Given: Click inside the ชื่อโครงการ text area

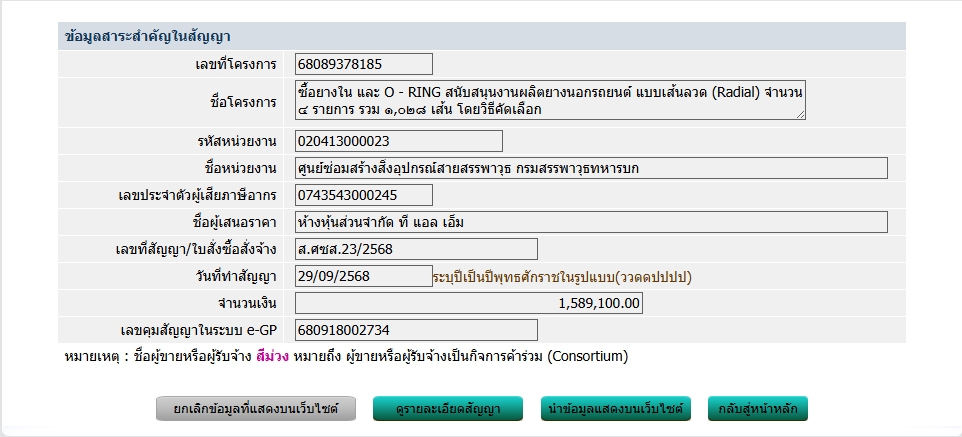Looking at the screenshot, I should (x=550, y=101).
